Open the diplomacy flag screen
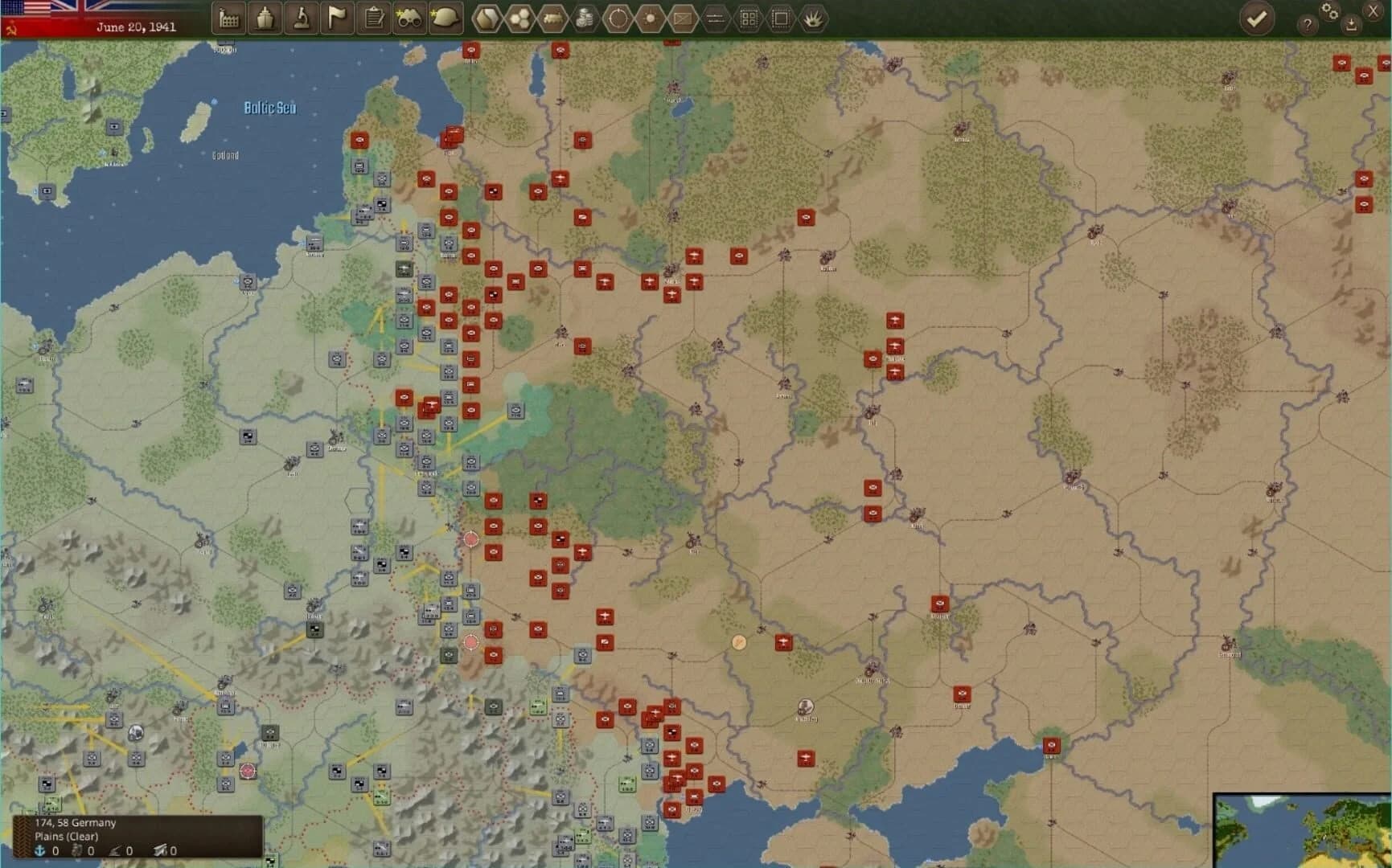The height and width of the screenshot is (868, 1392). pos(336,18)
